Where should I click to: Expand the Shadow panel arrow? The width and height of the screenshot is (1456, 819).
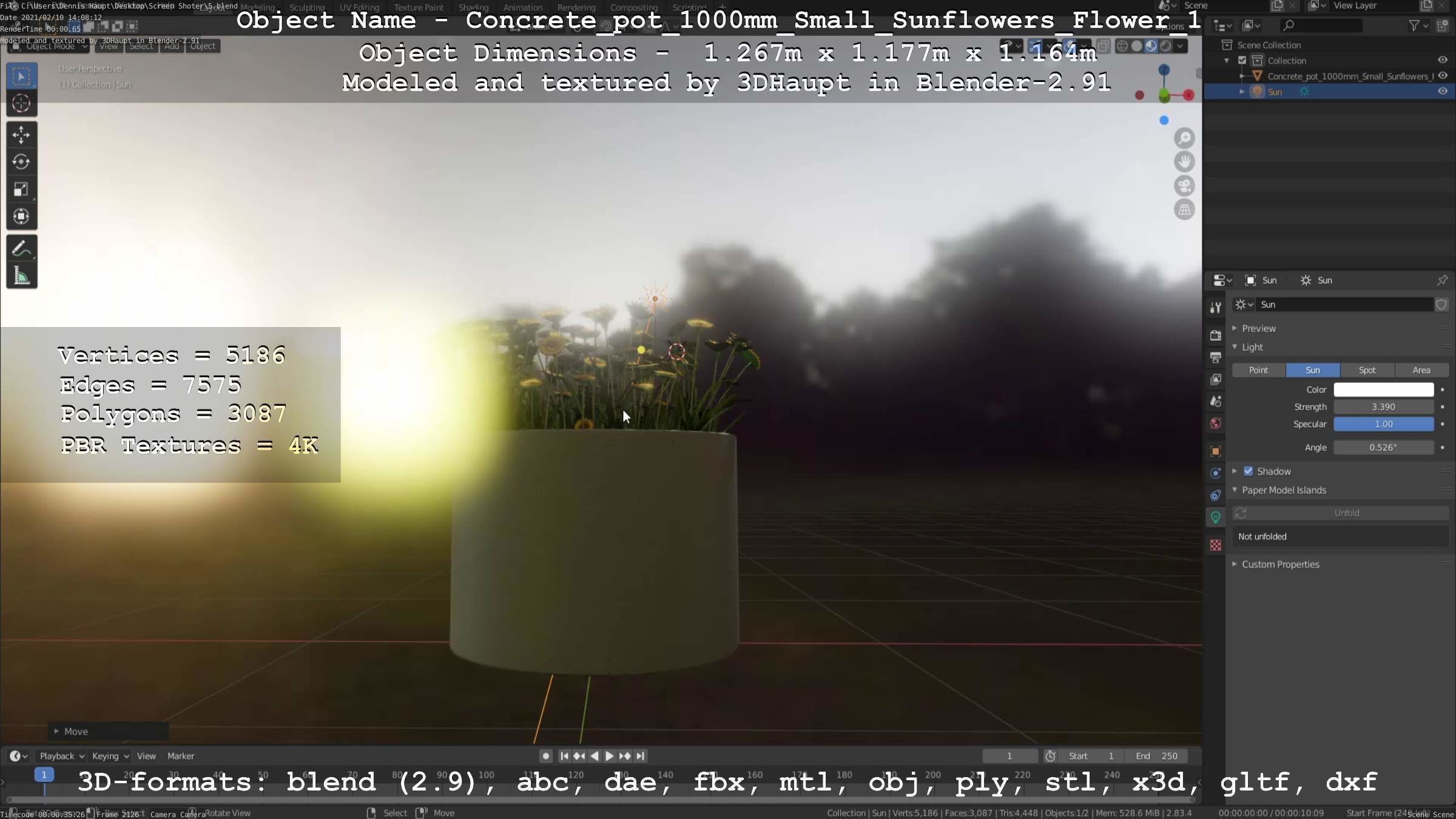point(1234,471)
